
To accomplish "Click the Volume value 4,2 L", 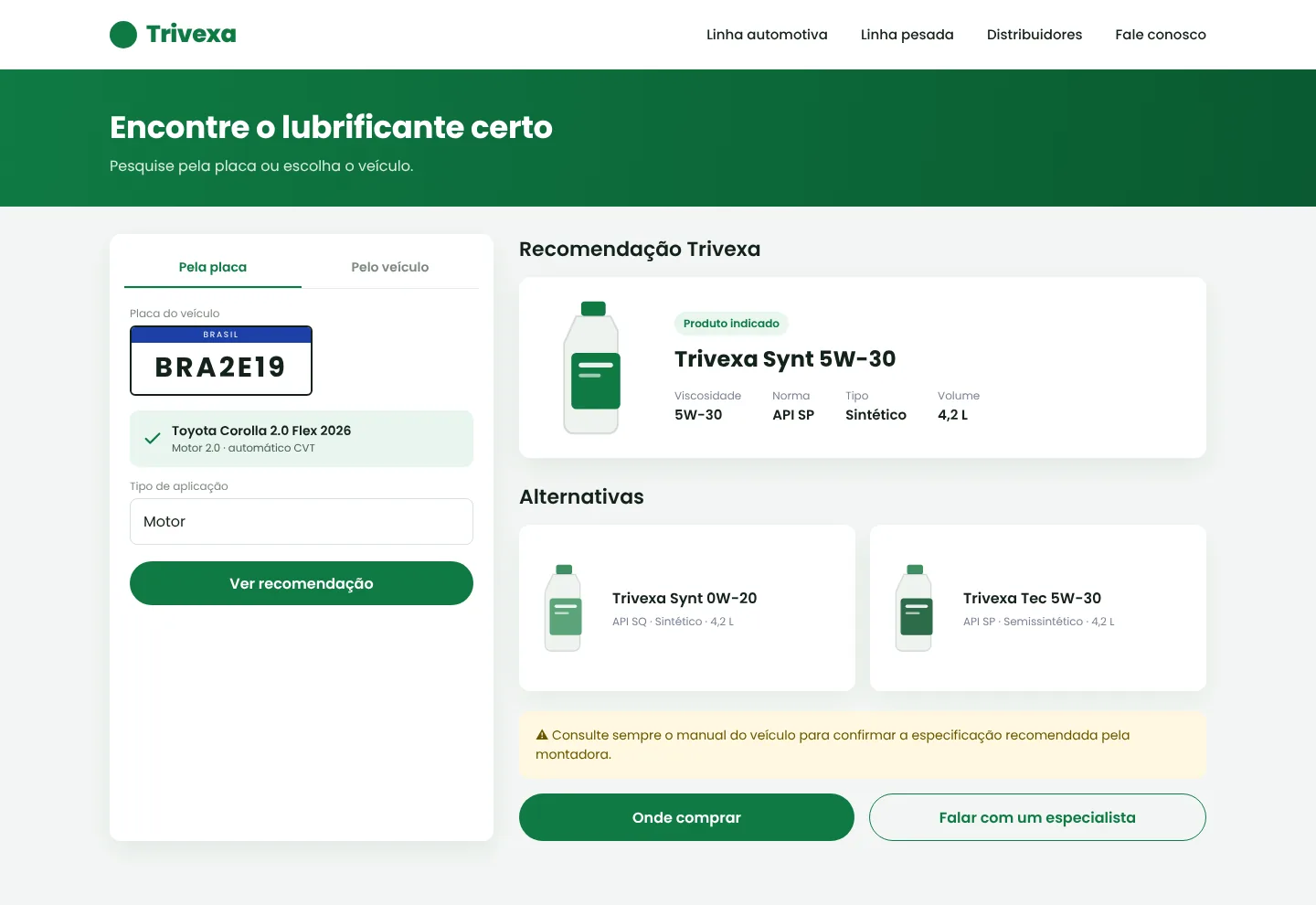I will point(952,414).
